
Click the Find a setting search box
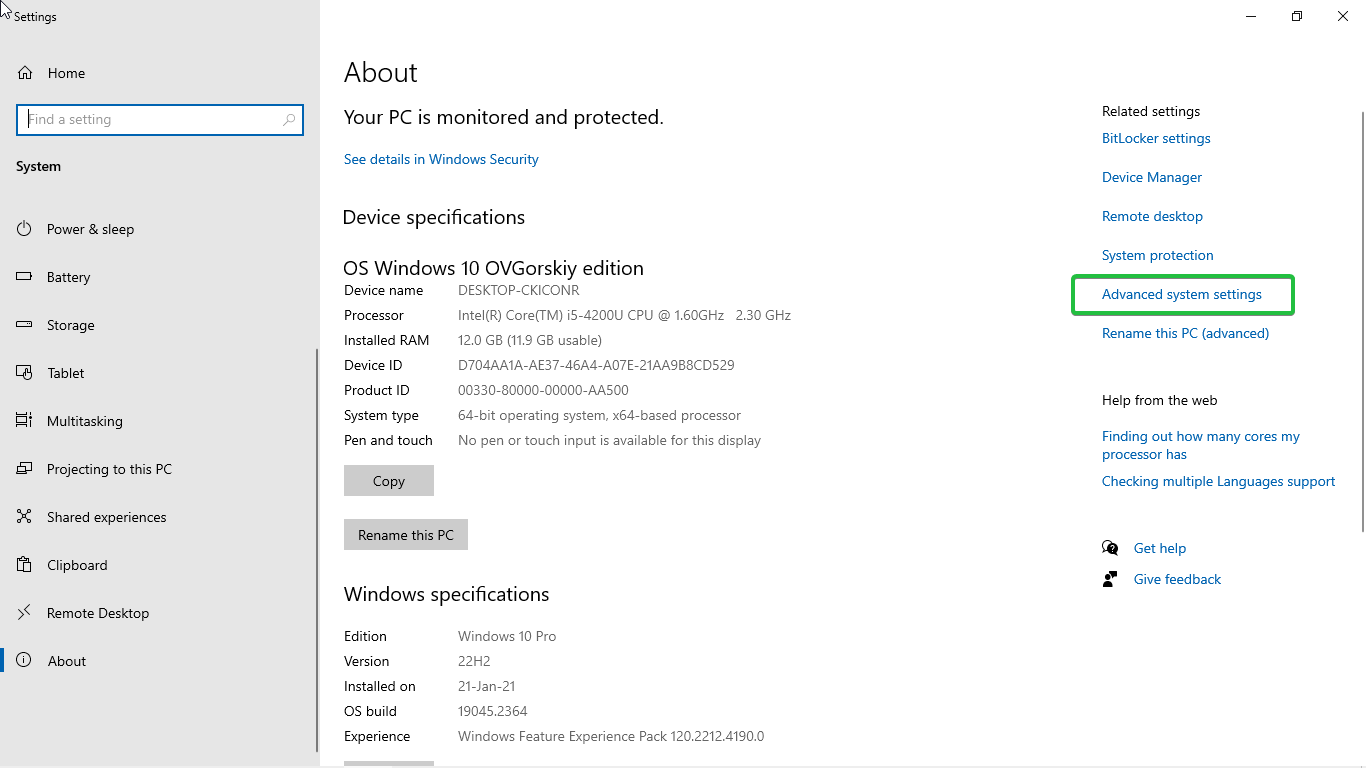160,119
